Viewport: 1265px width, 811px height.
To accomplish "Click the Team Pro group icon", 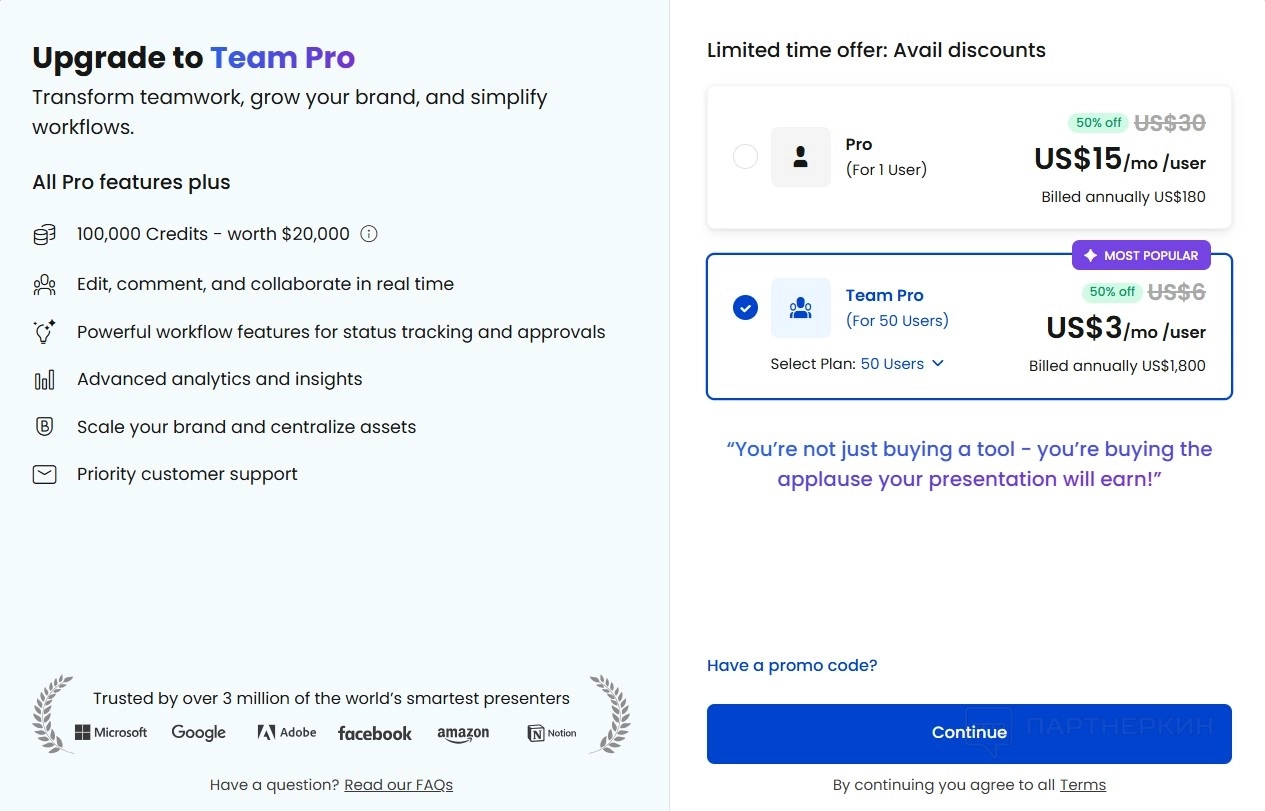I will [800, 308].
